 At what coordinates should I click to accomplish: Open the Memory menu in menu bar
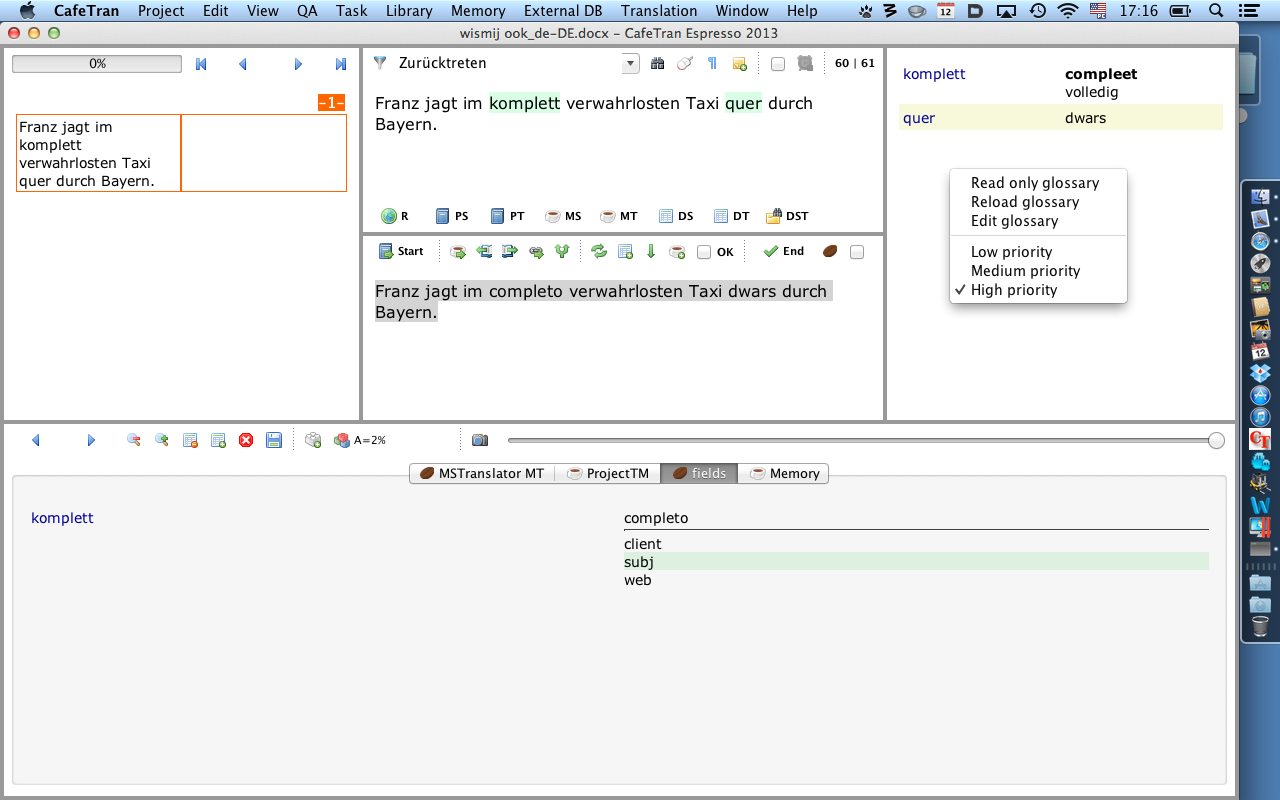[x=478, y=11]
